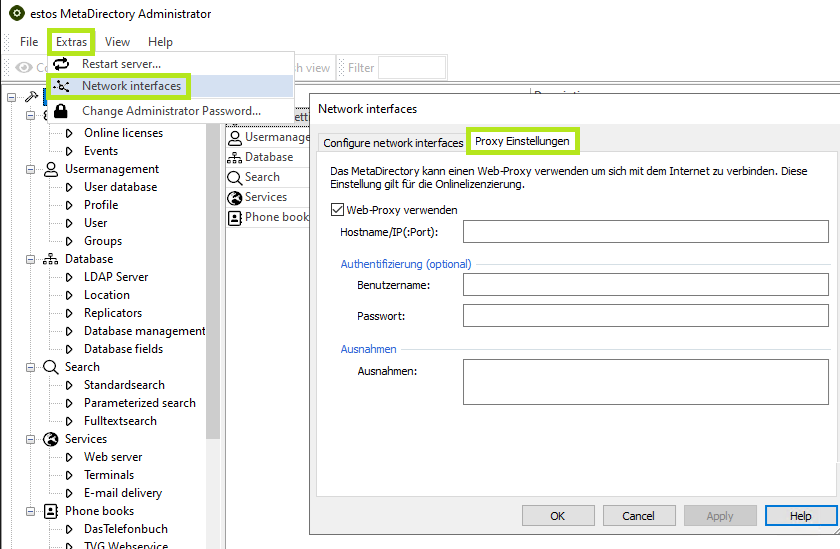Click the Search magnifier icon in tree

point(51,367)
